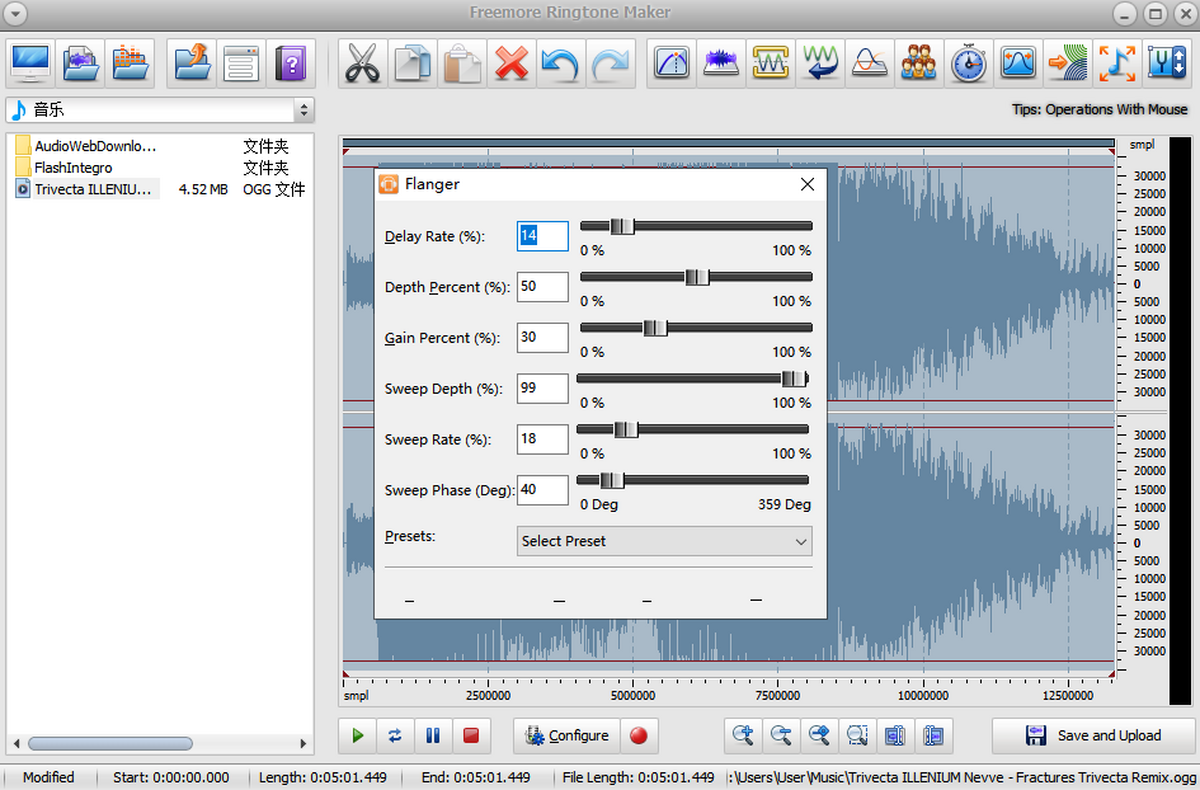This screenshot has height=790, width=1200.
Task: Click the orange arrow into green lines icon
Action: click(1067, 63)
